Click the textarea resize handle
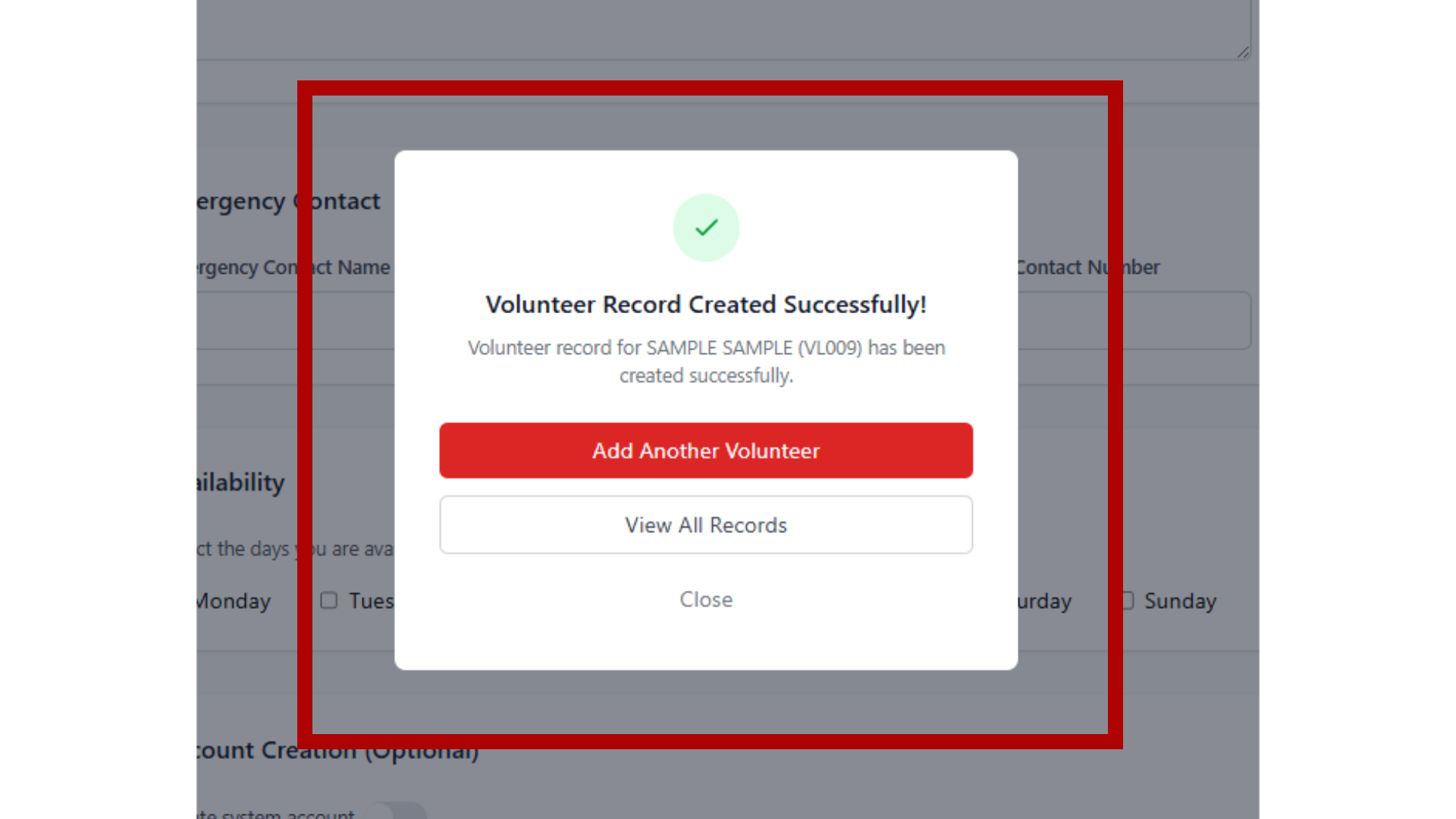 [1244, 52]
